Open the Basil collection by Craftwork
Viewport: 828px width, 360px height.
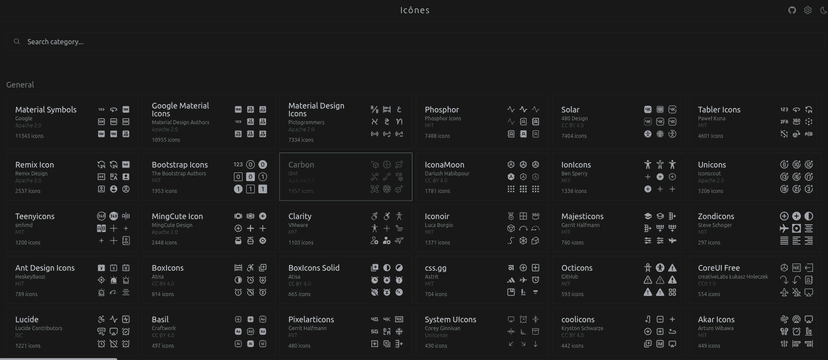coord(209,332)
